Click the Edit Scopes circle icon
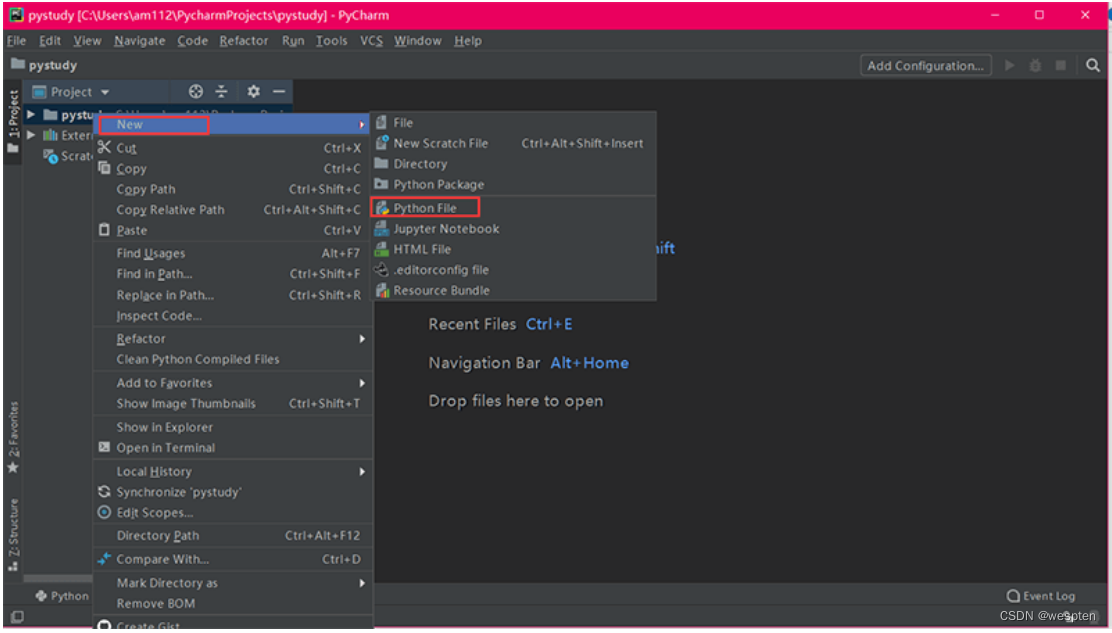The height and width of the screenshot is (633, 1112). (104, 512)
